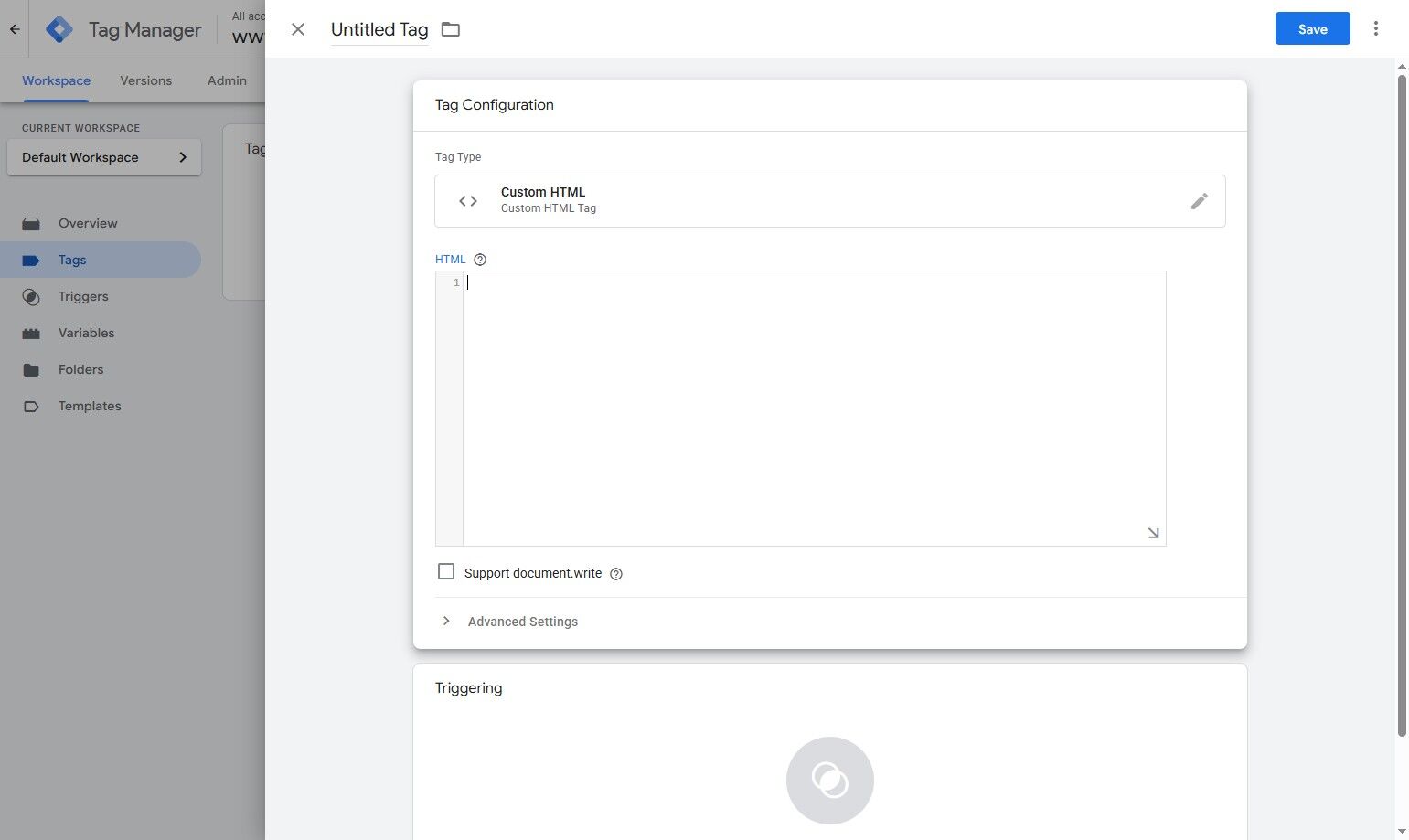Open Variables in the sidebar
Screen dimensions: 1409x840
[101, 333]
